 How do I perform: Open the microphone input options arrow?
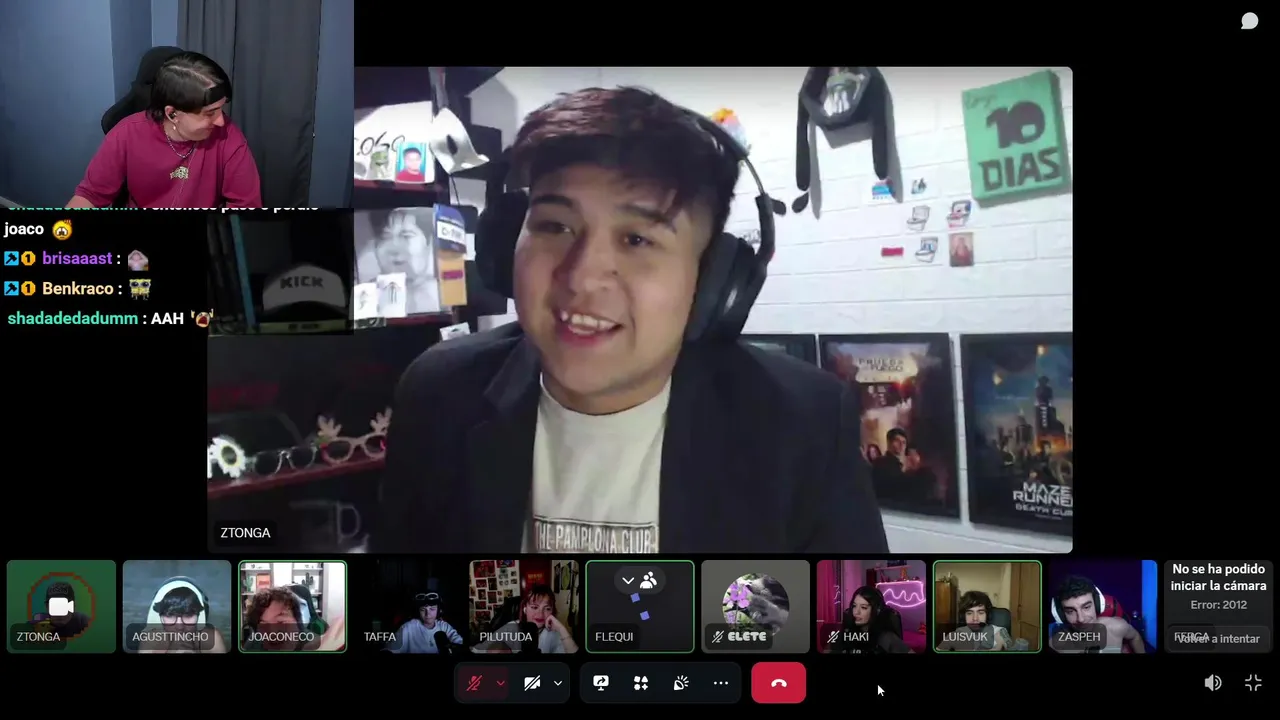[x=500, y=683]
